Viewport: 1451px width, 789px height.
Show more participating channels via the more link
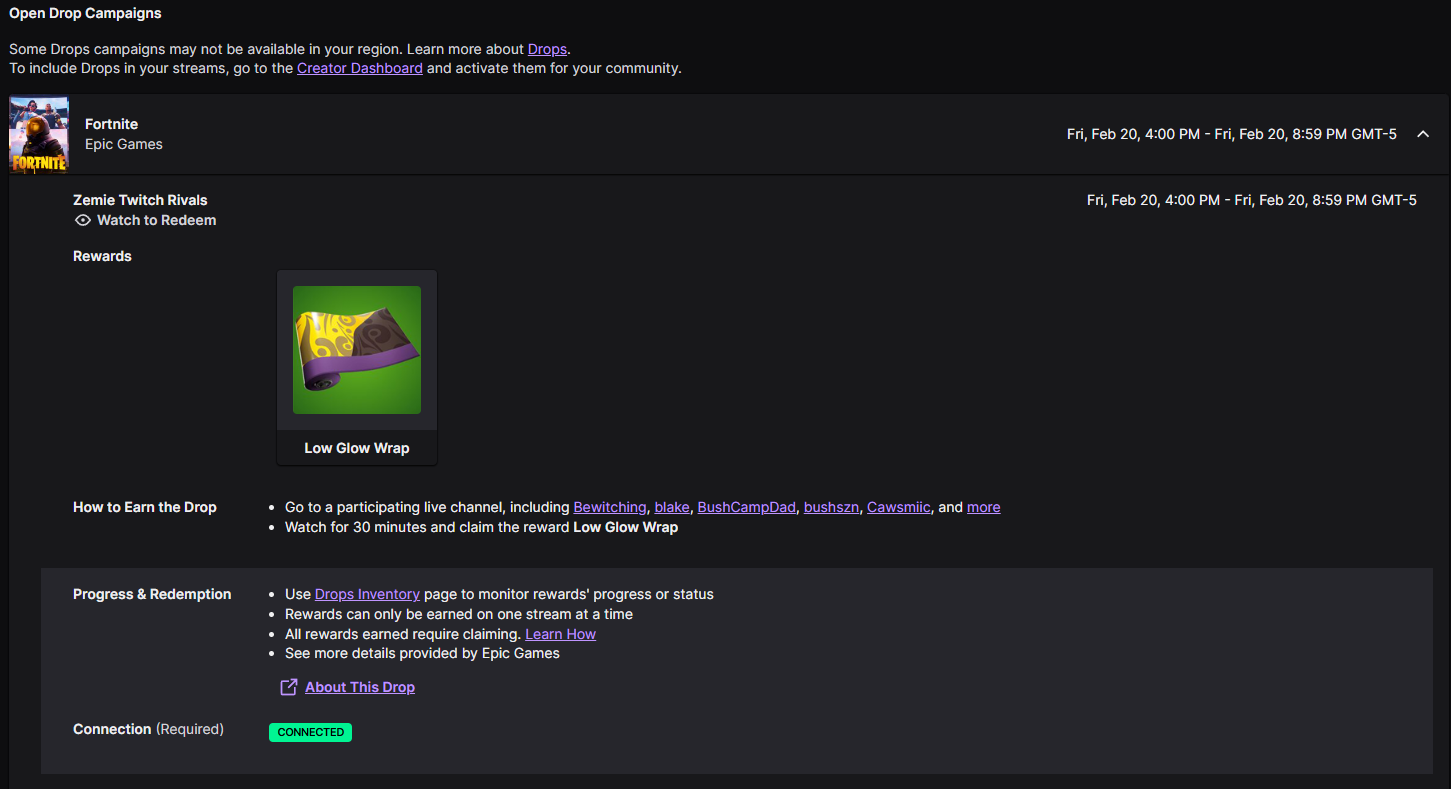coord(984,507)
